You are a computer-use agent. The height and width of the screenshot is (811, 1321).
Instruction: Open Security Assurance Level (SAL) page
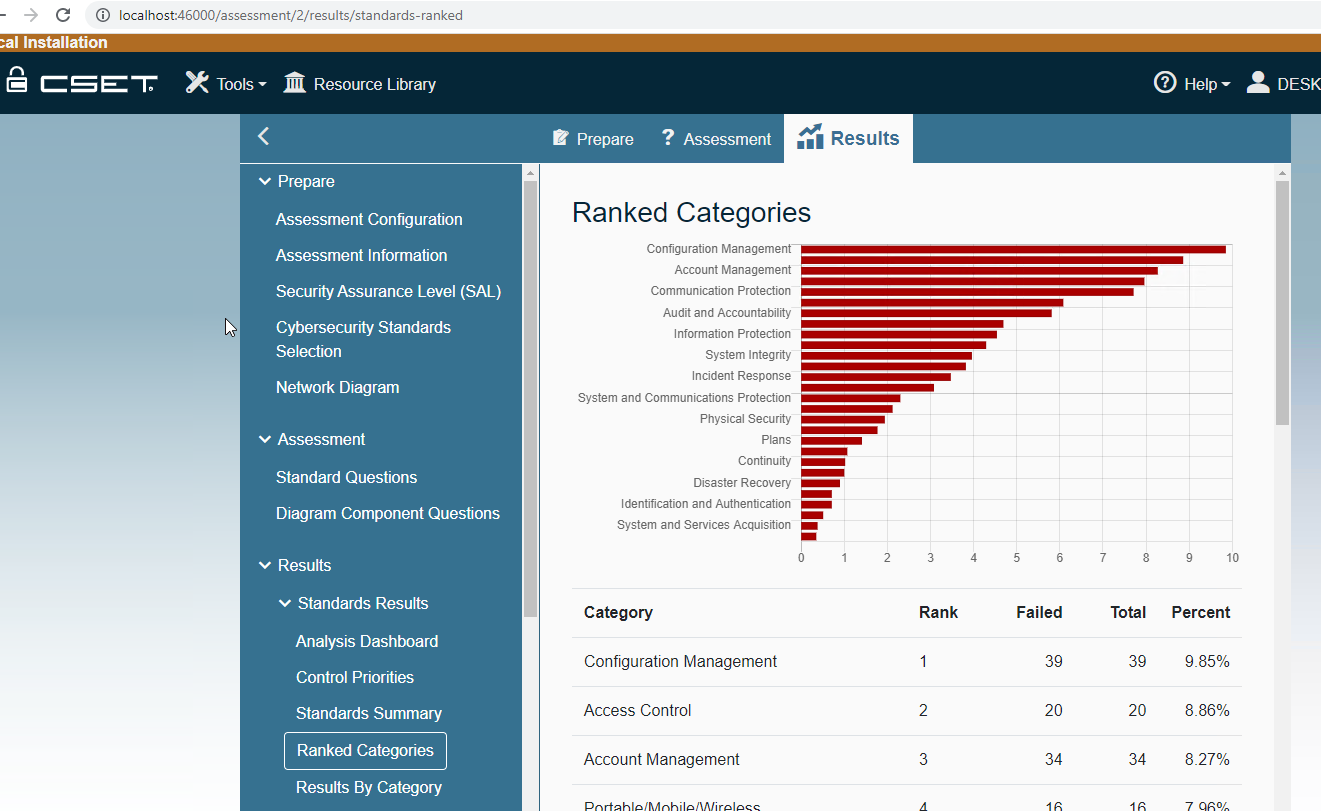388,291
